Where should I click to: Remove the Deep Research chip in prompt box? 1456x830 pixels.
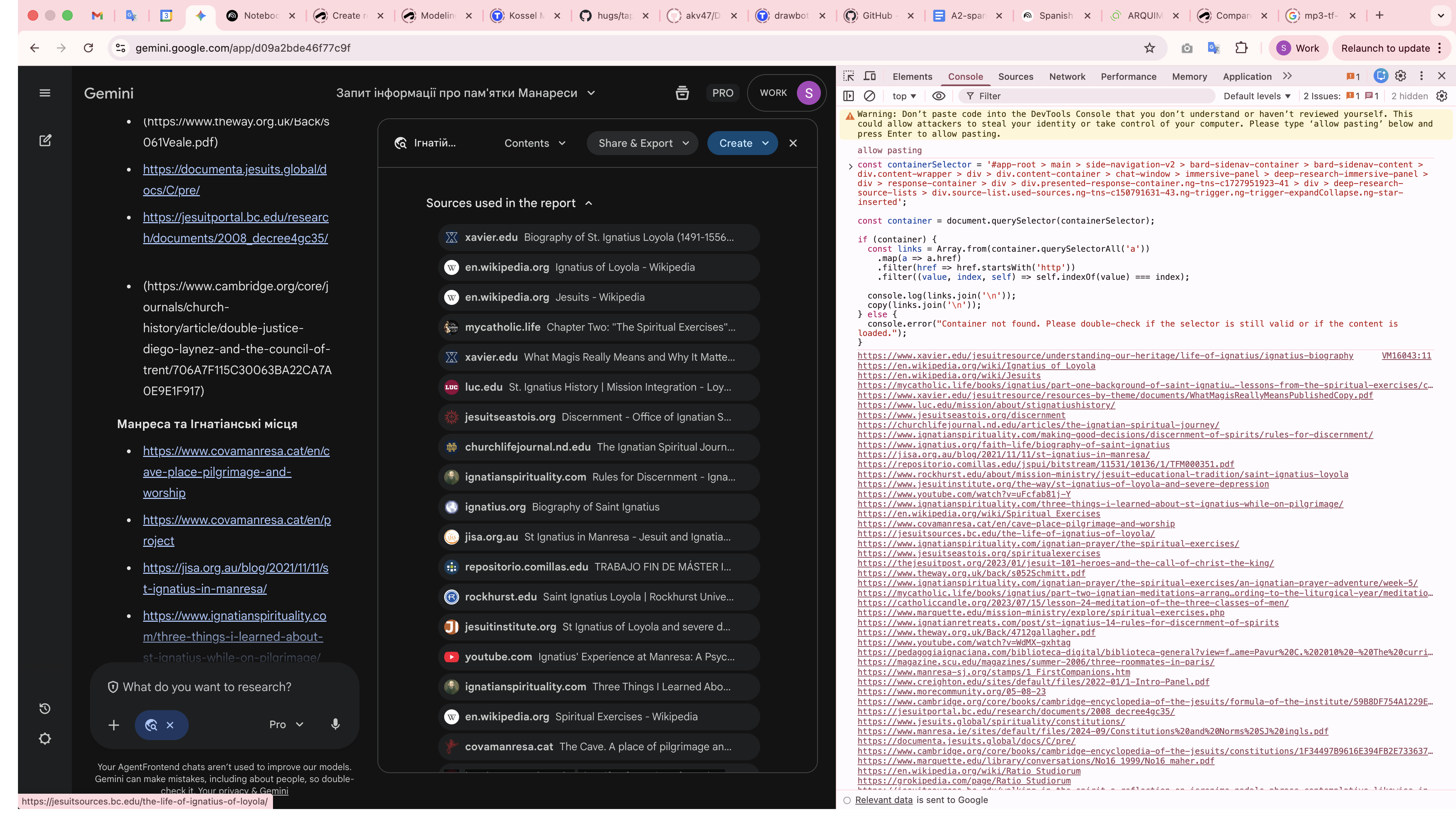pyautogui.click(x=170, y=725)
